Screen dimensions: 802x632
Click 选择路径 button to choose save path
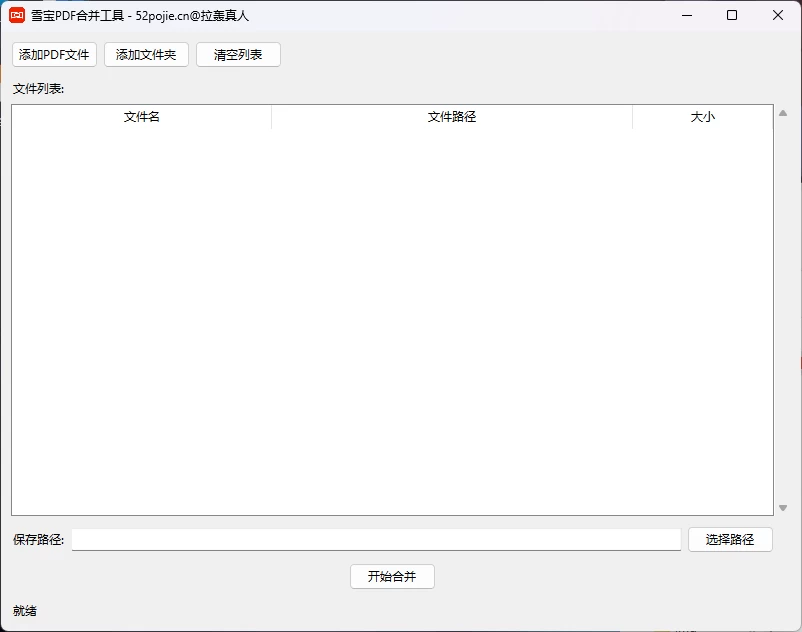(730, 539)
